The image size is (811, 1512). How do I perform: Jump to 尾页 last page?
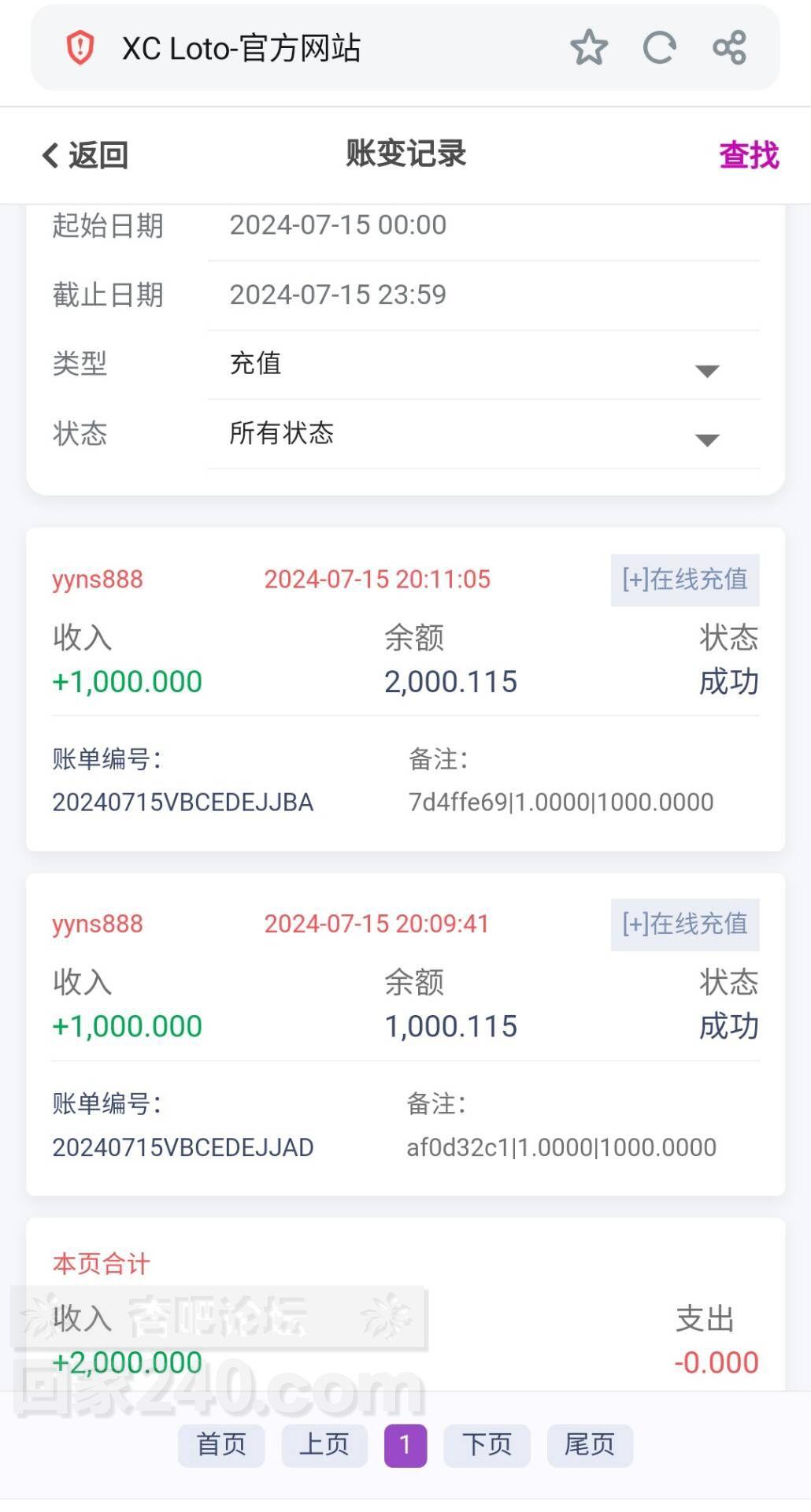coord(590,1444)
